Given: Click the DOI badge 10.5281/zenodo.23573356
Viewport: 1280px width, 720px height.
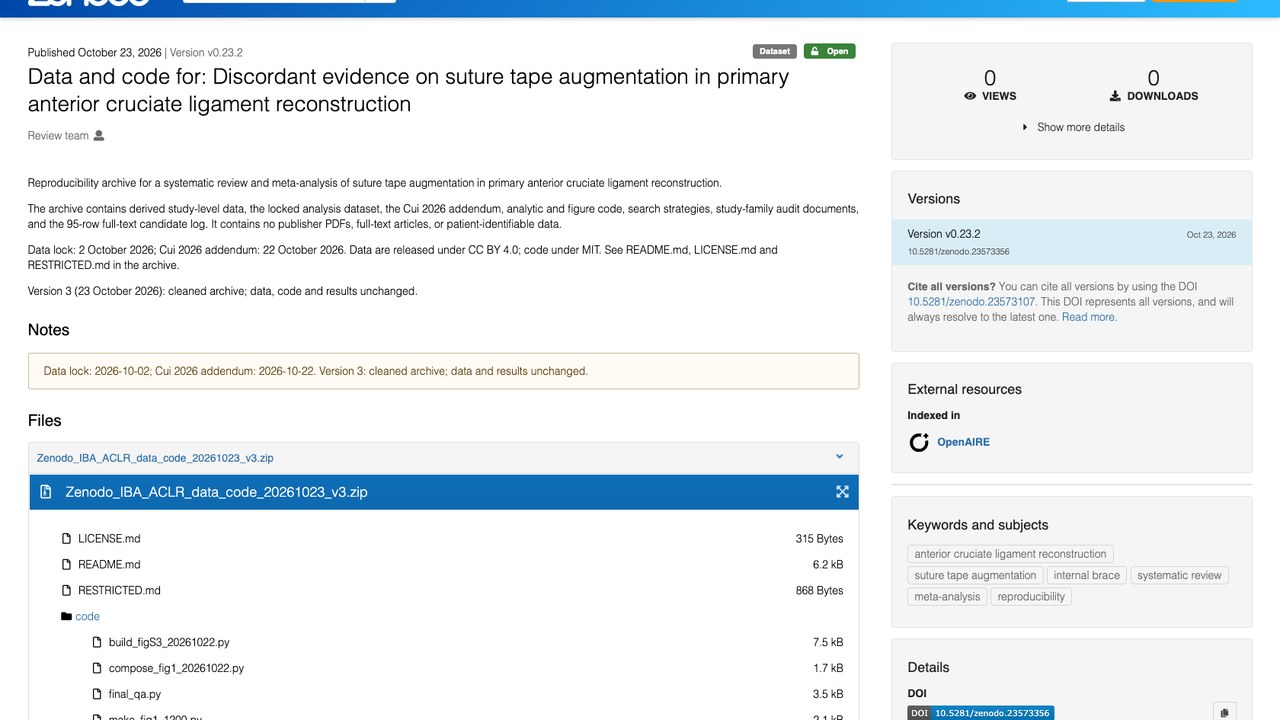Looking at the screenshot, I should point(981,713).
